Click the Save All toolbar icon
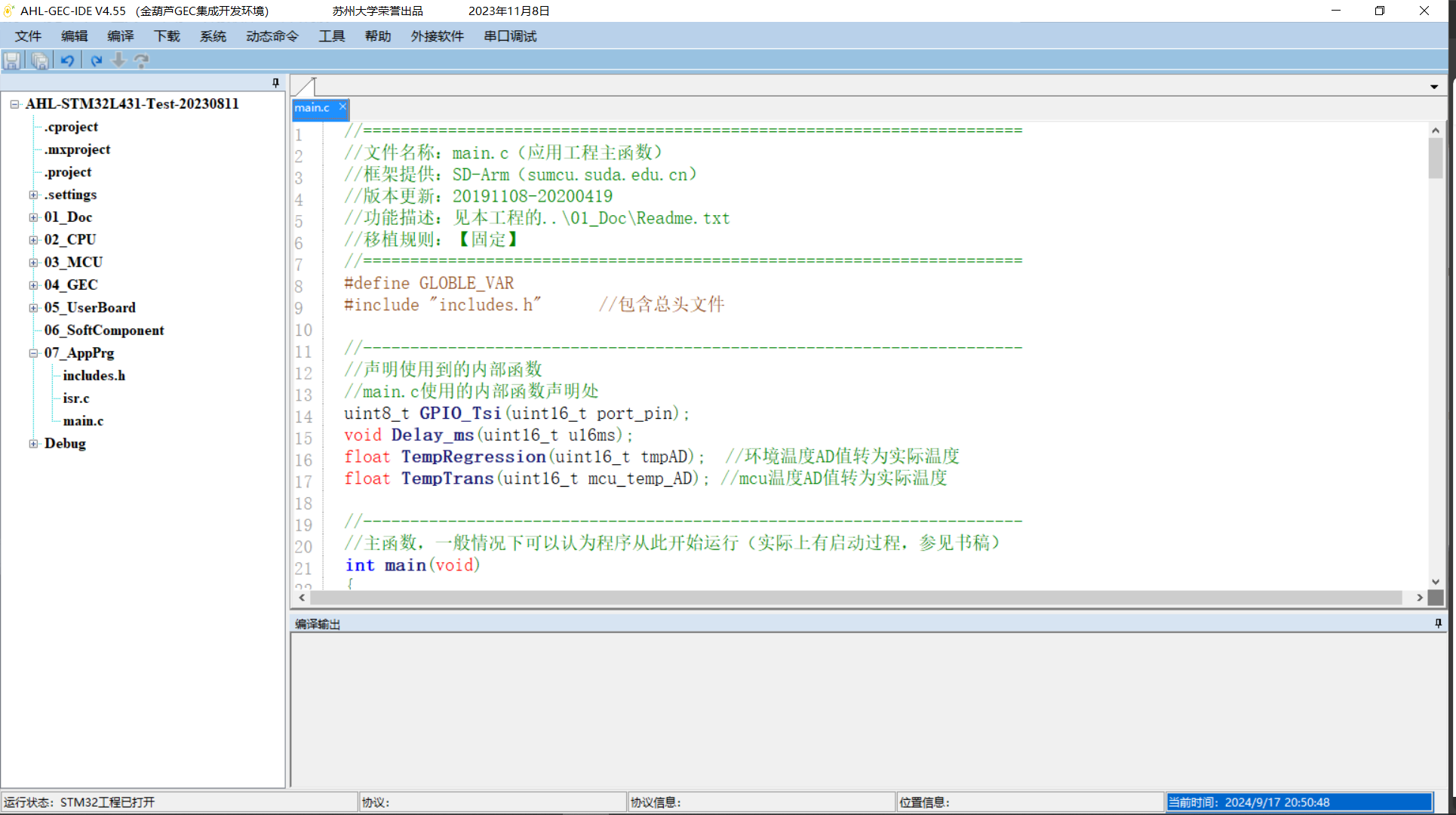This screenshot has height=815, width=1456. (x=40, y=60)
